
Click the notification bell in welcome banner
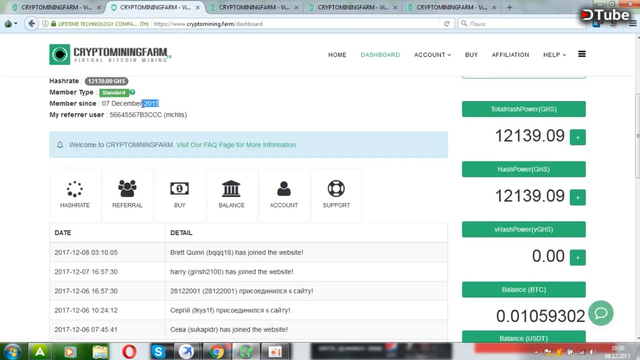pos(60,145)
